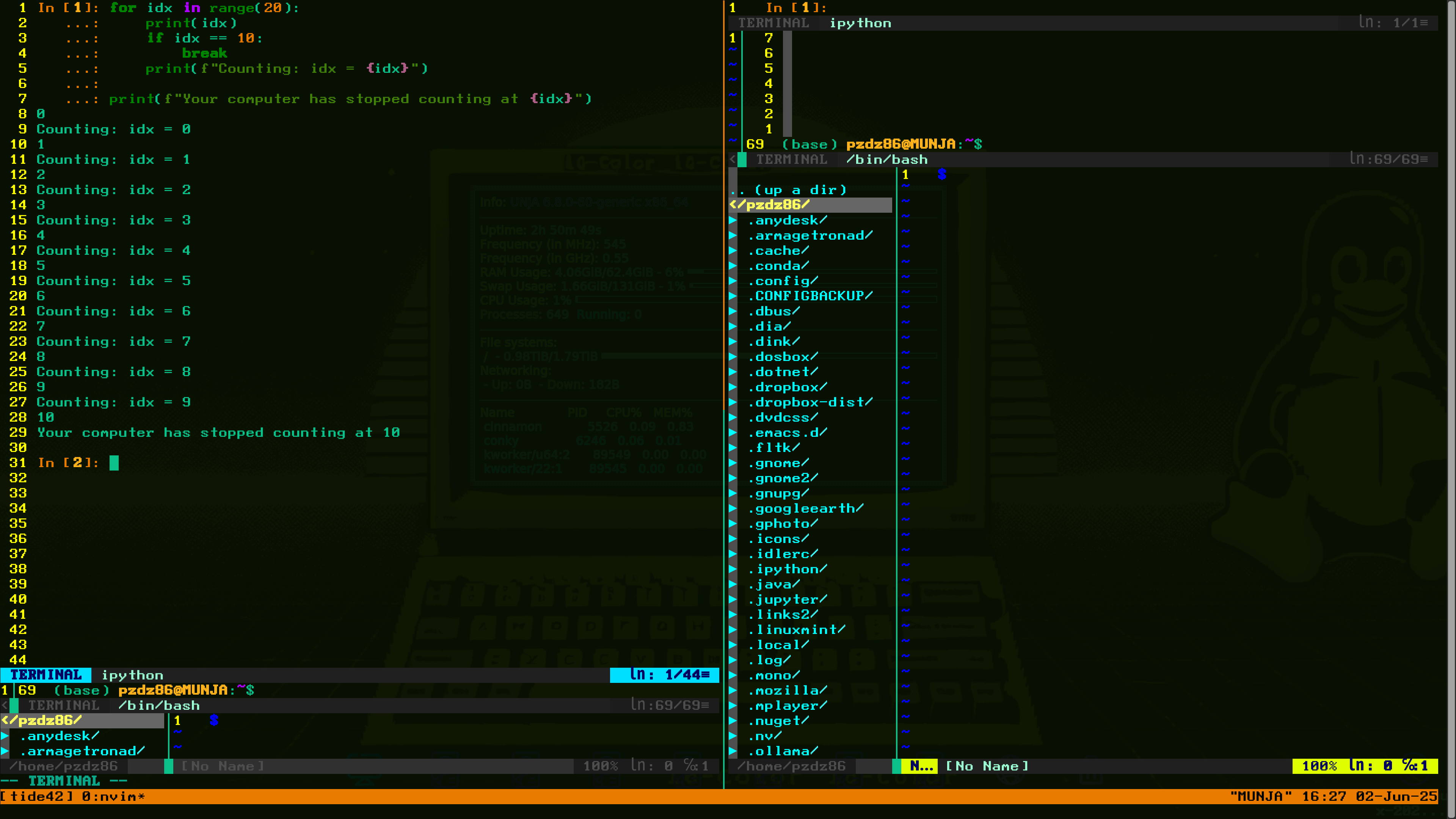The width and height of the screenshot is (1456, 819).
Task: Select the .dink/ folder name
Action: point(774,342)
